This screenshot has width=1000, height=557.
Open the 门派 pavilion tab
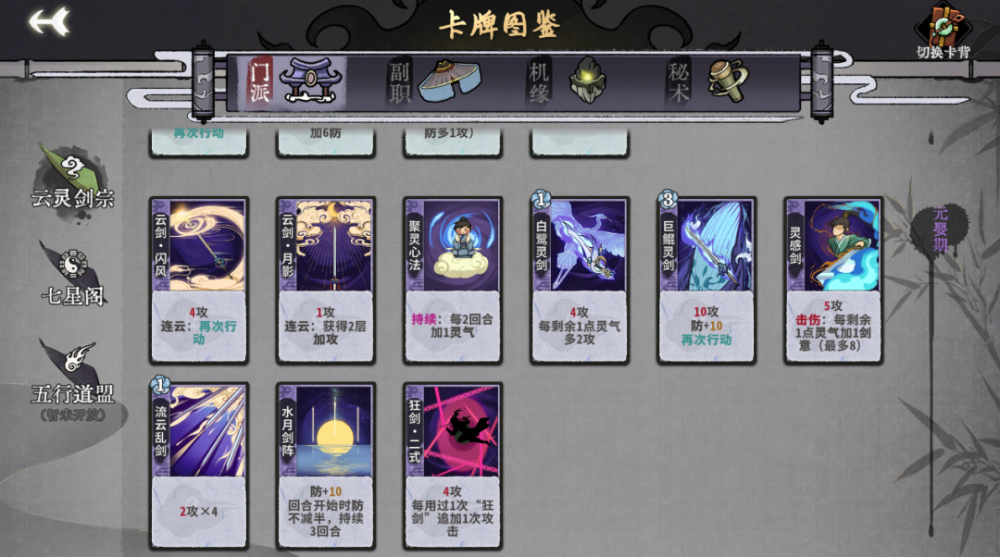(297, 82)
